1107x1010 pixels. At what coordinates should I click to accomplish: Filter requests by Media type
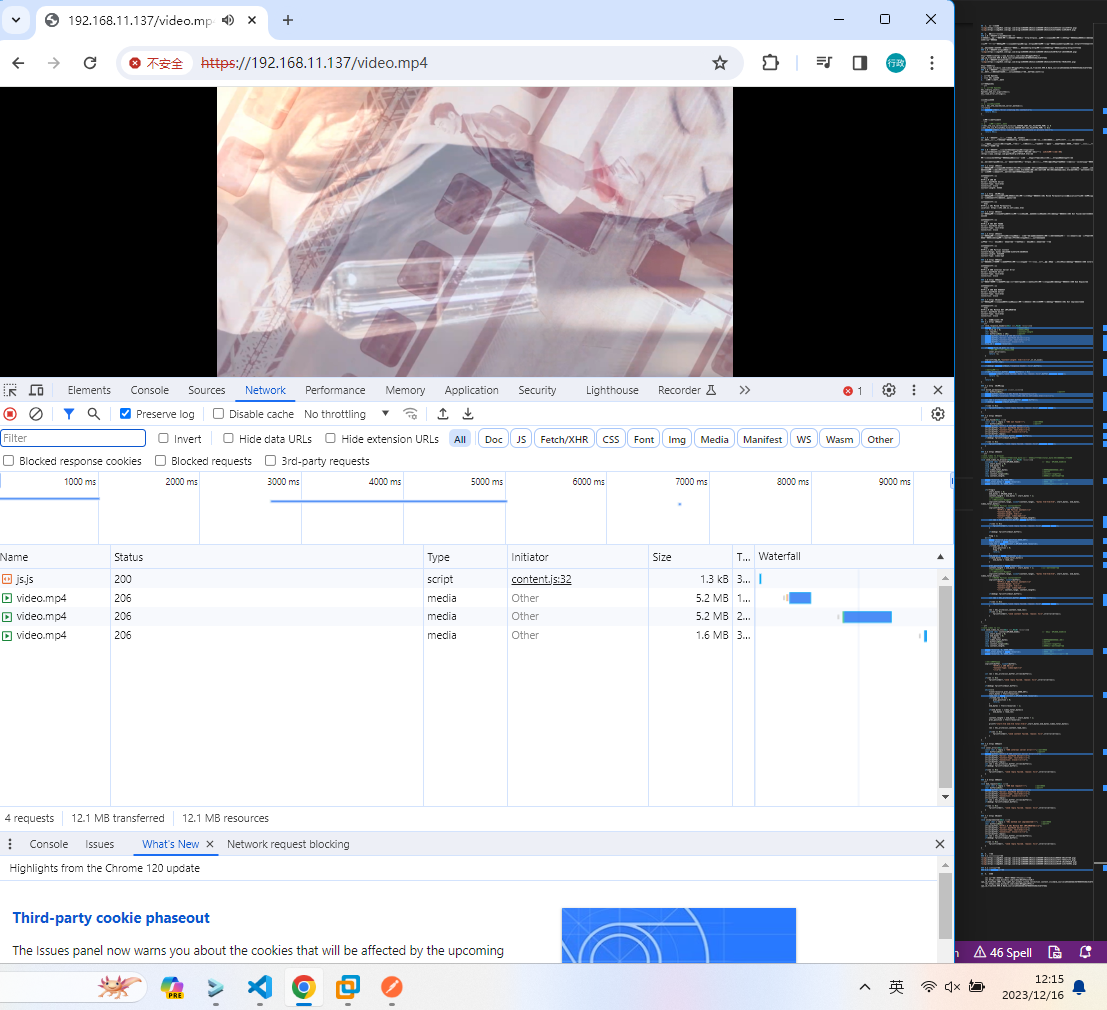714,439
